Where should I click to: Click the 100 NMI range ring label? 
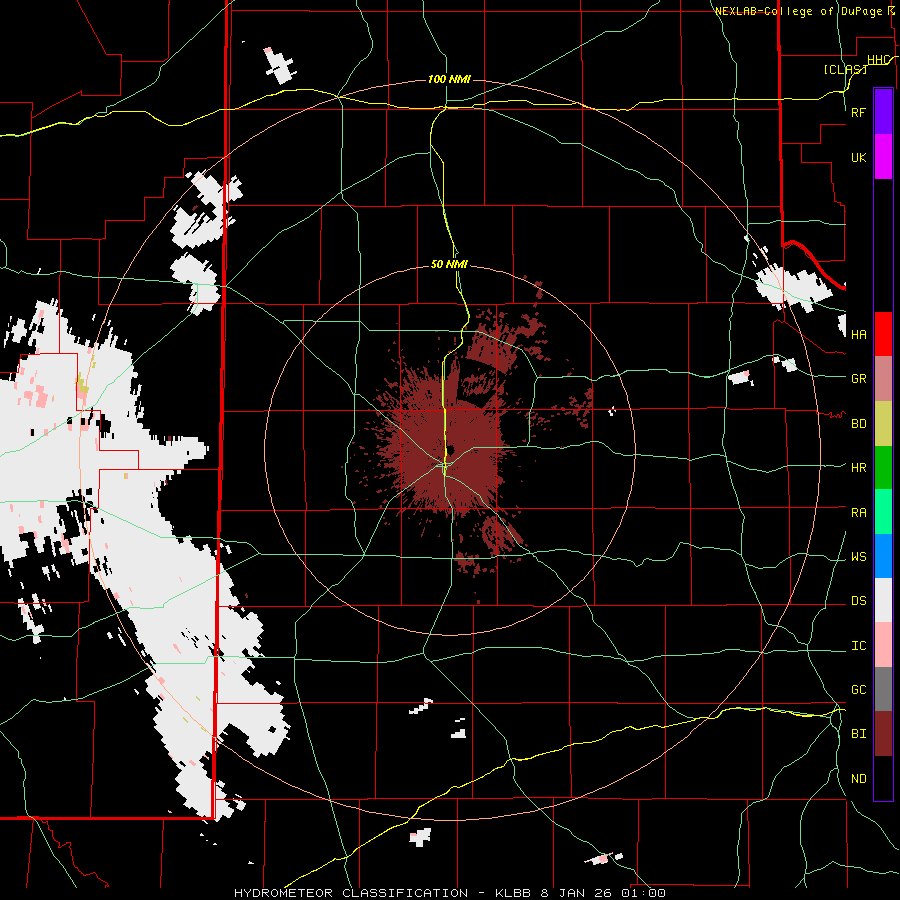tap(449, 79)
